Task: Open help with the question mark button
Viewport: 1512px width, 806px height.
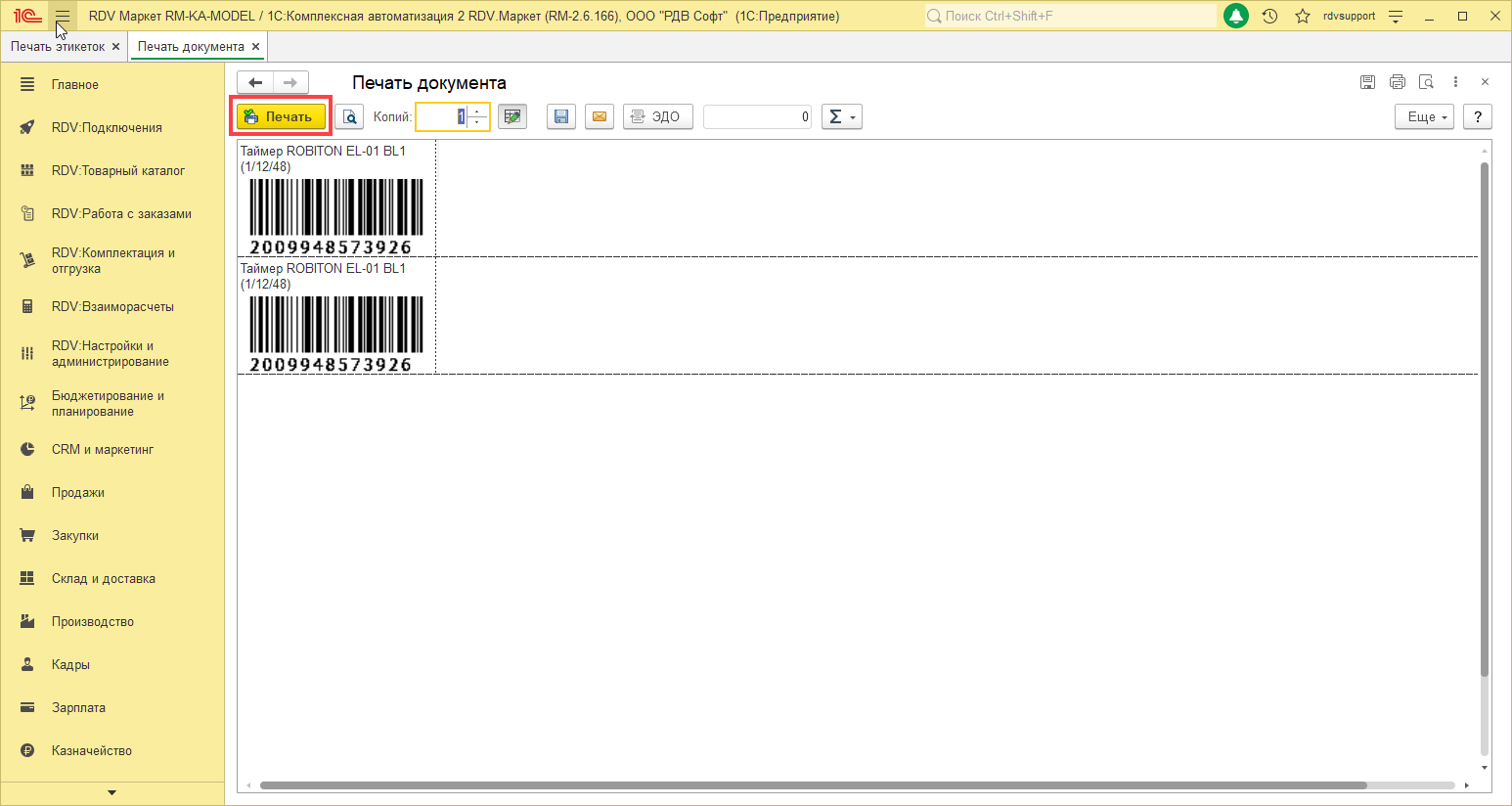Action: [1478, 116]
